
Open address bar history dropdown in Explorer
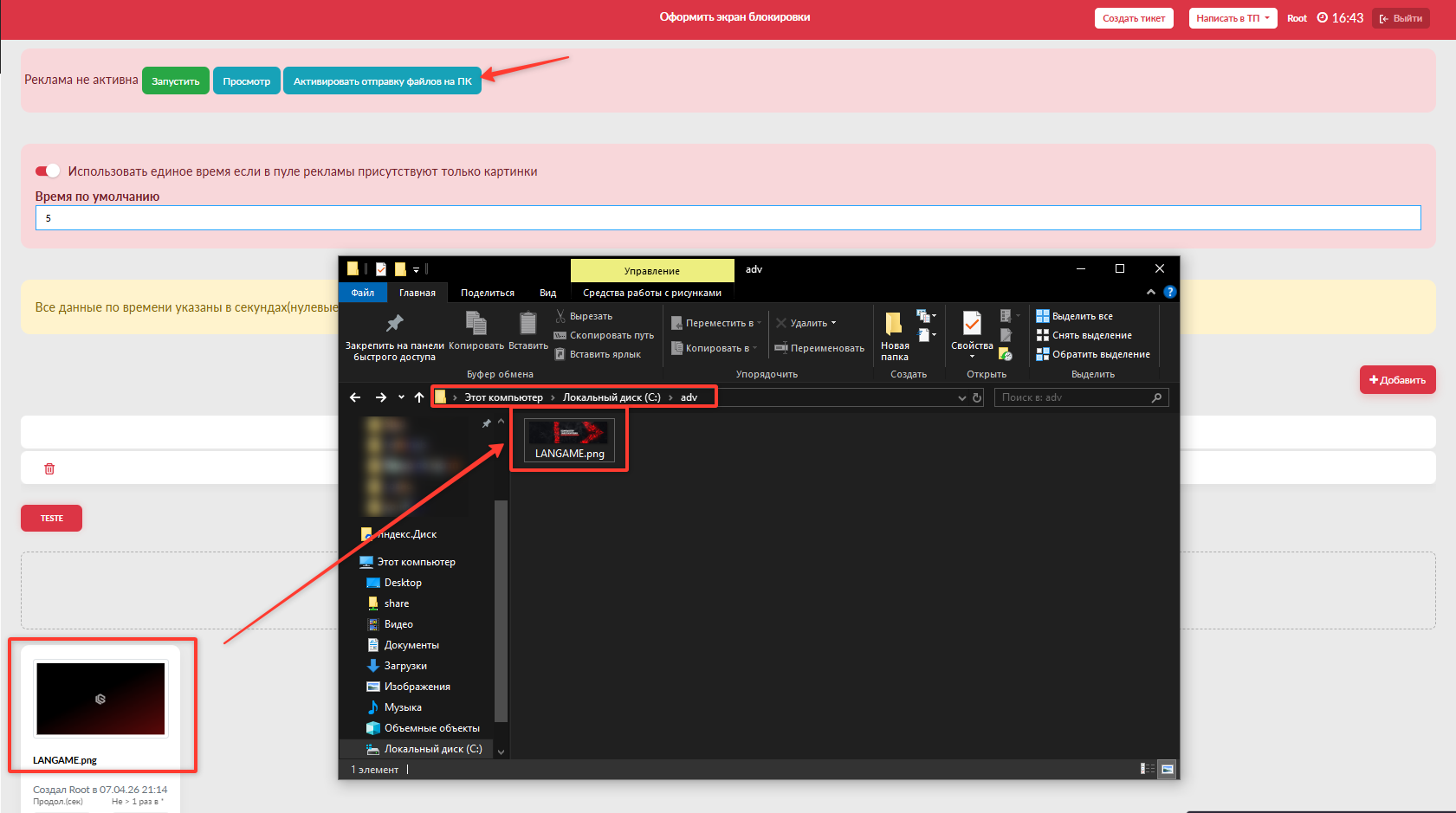(961, 397)
